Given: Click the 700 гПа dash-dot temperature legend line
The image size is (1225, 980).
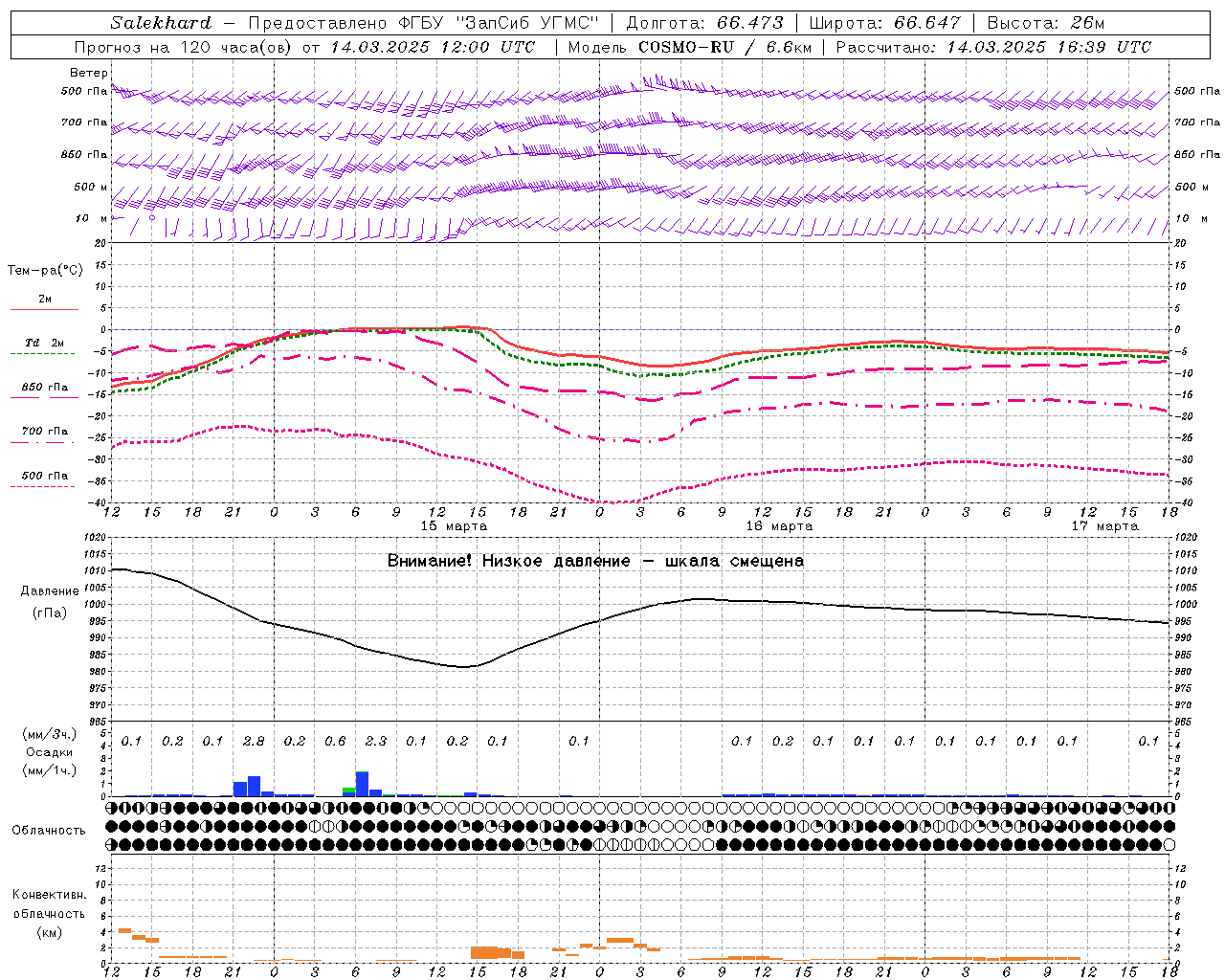Looking at the screenshot, I should [42, 442].
